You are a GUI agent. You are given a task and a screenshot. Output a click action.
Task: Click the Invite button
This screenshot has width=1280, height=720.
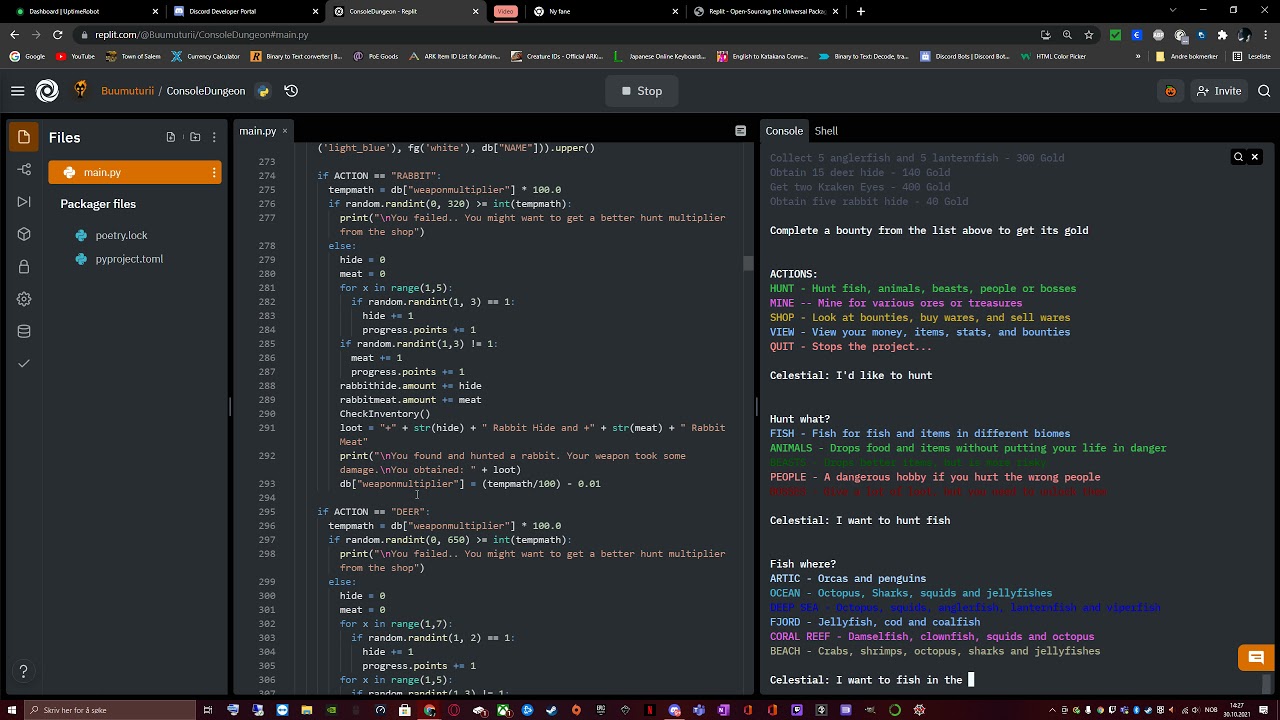point(1219,91)
